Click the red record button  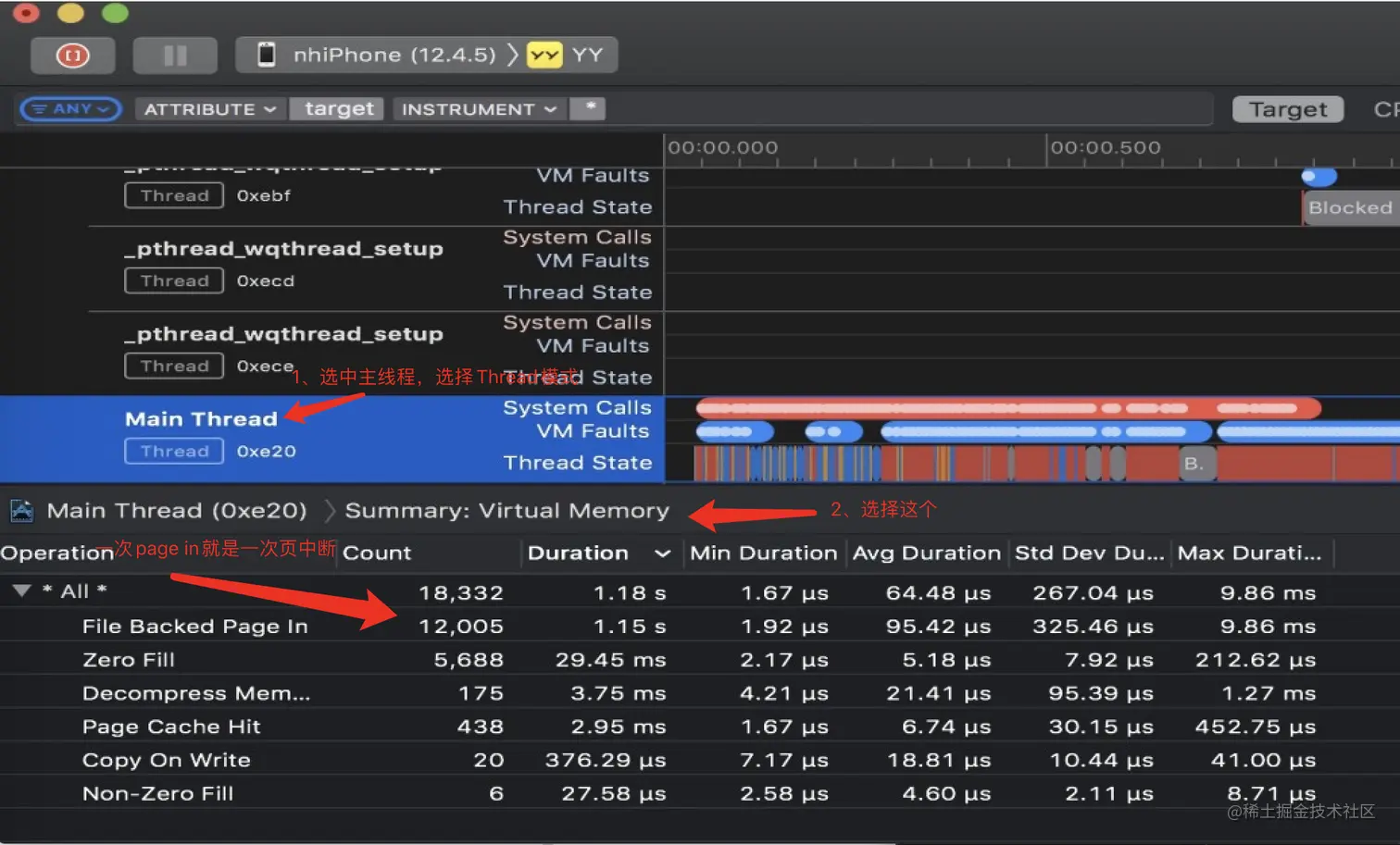point(72,56)
